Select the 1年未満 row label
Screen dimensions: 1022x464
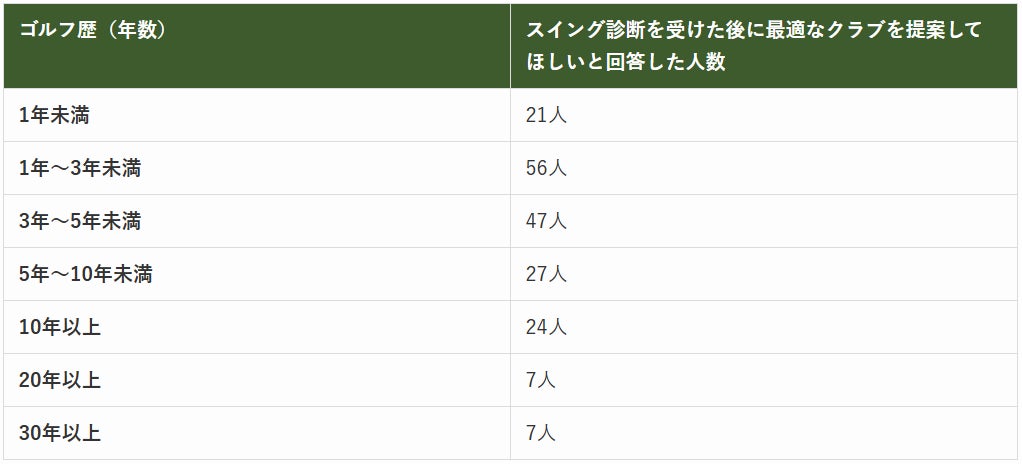(x=54, y=115)
